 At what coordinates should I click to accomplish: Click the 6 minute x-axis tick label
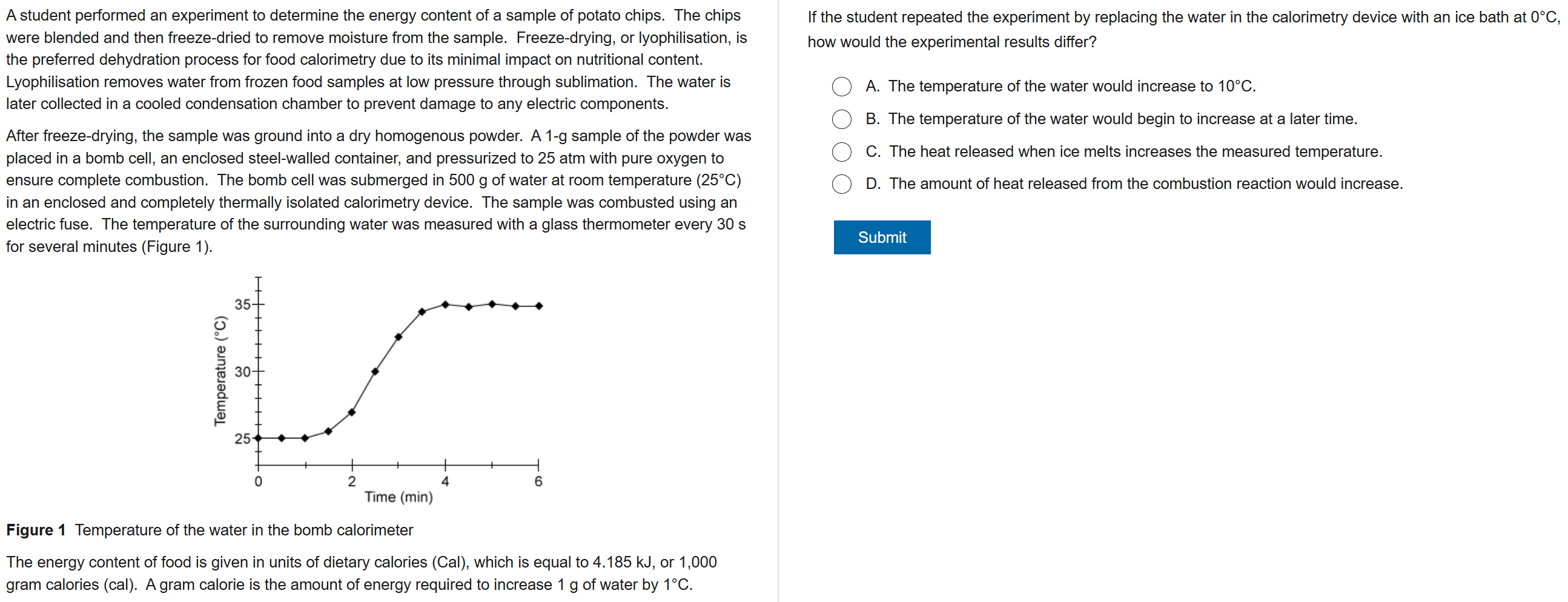coord(538,481)
